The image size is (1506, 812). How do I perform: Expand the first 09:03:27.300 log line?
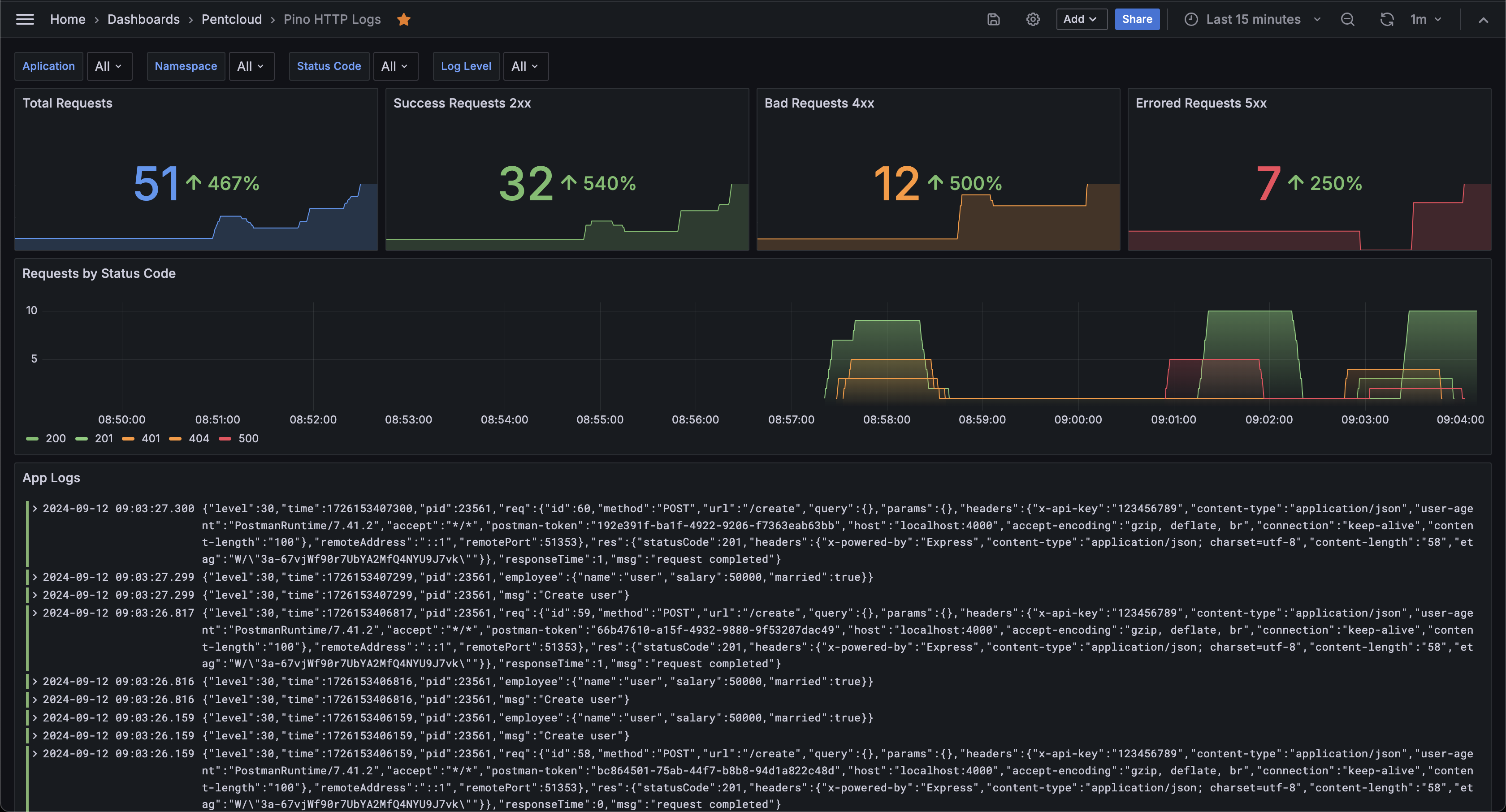[35, 509]
